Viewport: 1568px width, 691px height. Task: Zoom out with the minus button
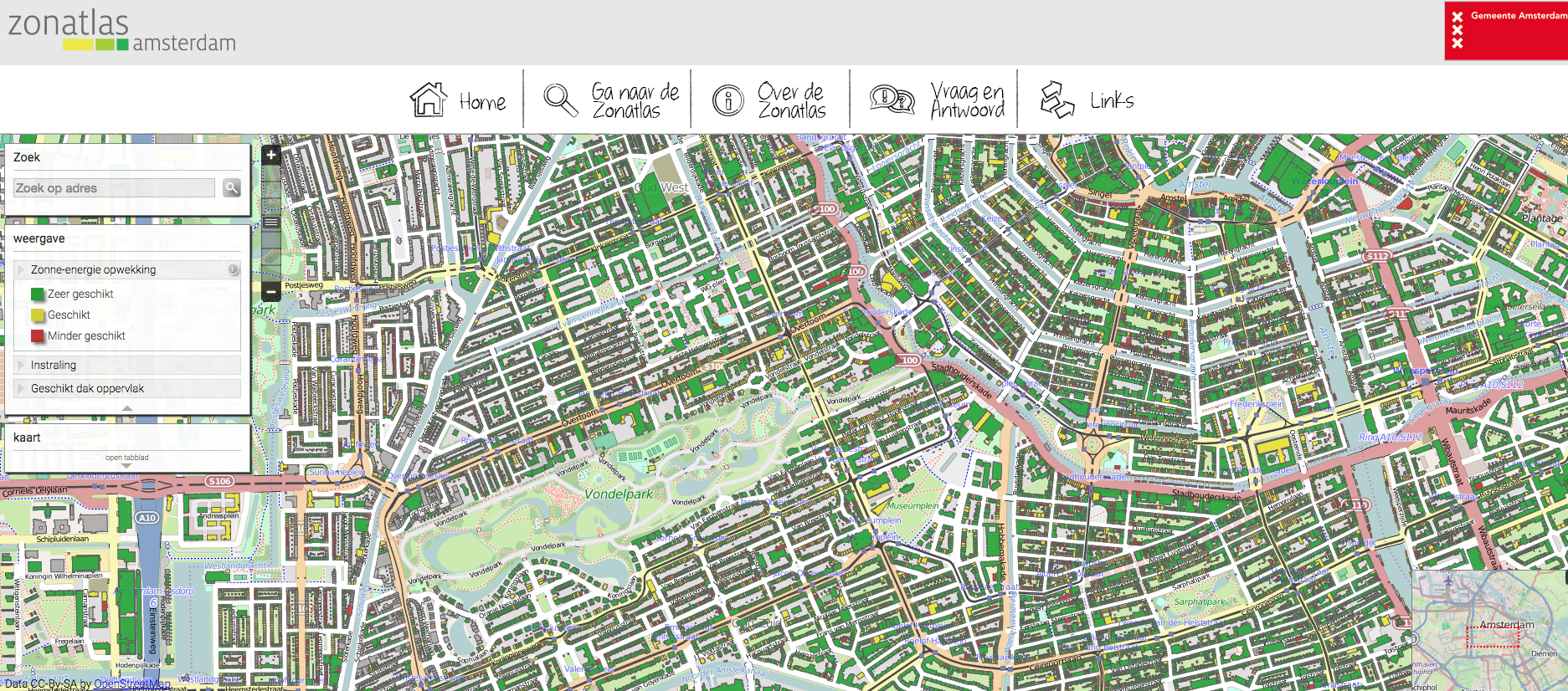tap(270, 292)
